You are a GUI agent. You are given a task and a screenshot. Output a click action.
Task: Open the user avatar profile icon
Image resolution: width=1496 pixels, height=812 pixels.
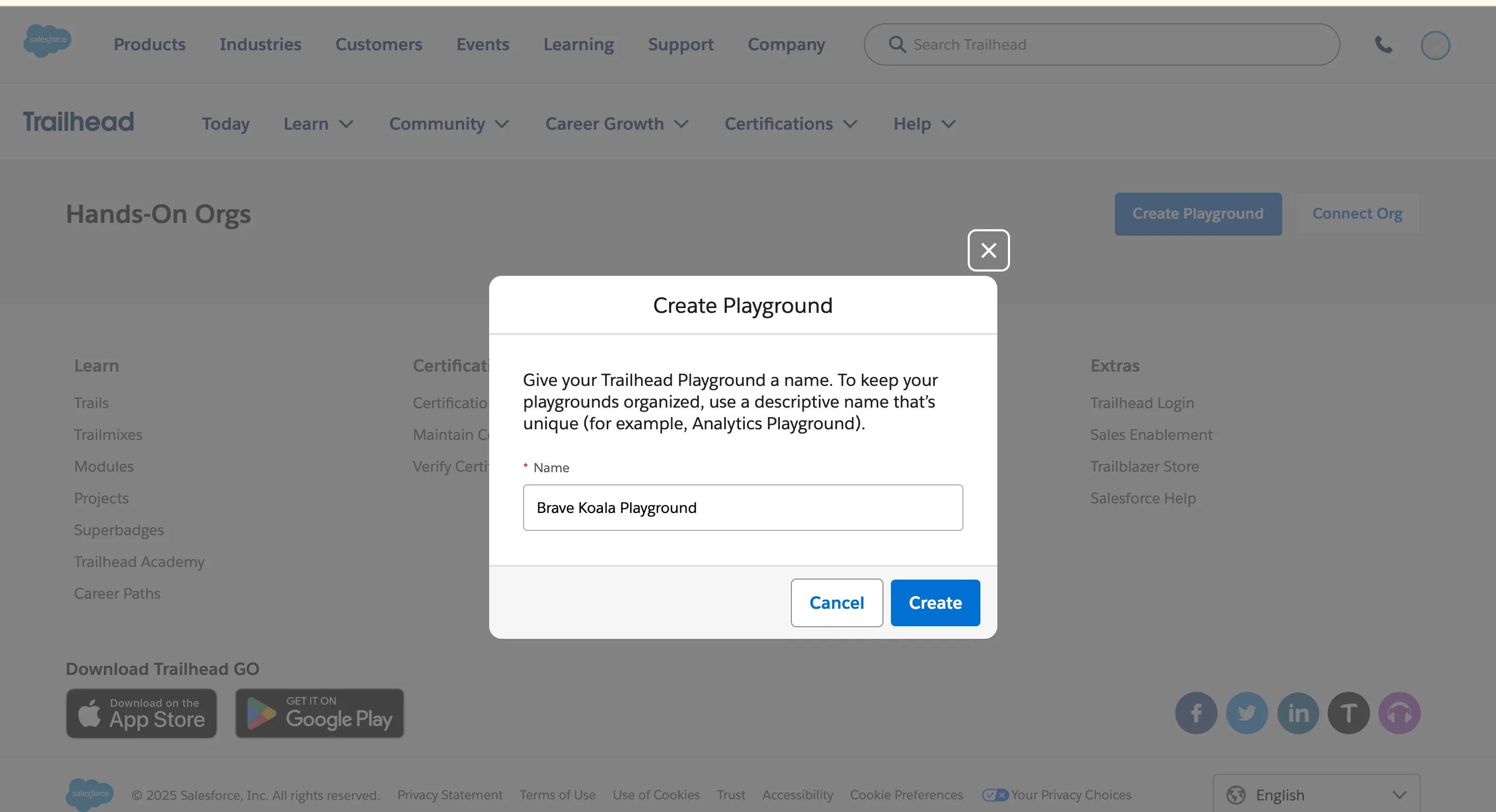pyautogui.click(x=1435, y=46)
